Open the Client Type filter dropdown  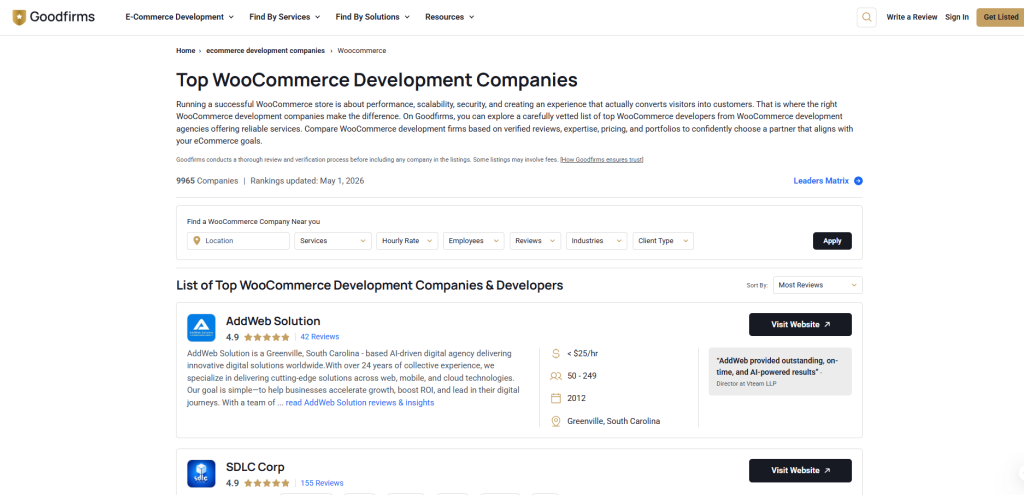point(663,240)
